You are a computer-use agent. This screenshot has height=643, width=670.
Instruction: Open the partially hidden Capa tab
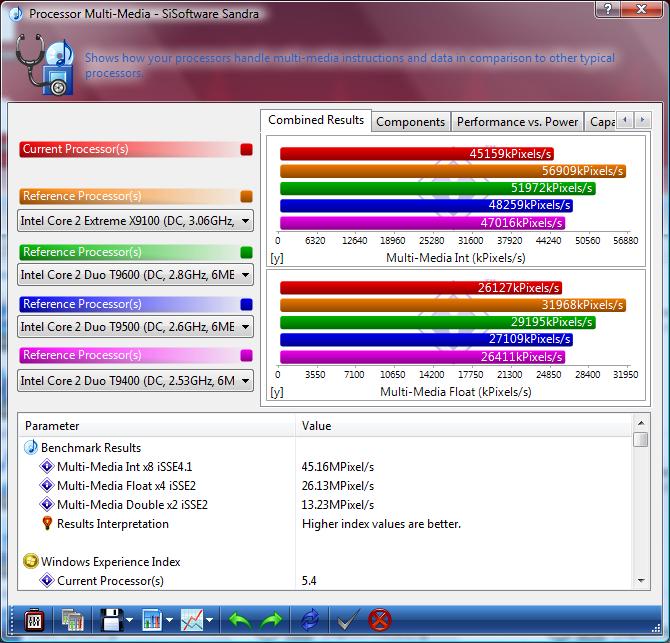[x=602, y=122]
